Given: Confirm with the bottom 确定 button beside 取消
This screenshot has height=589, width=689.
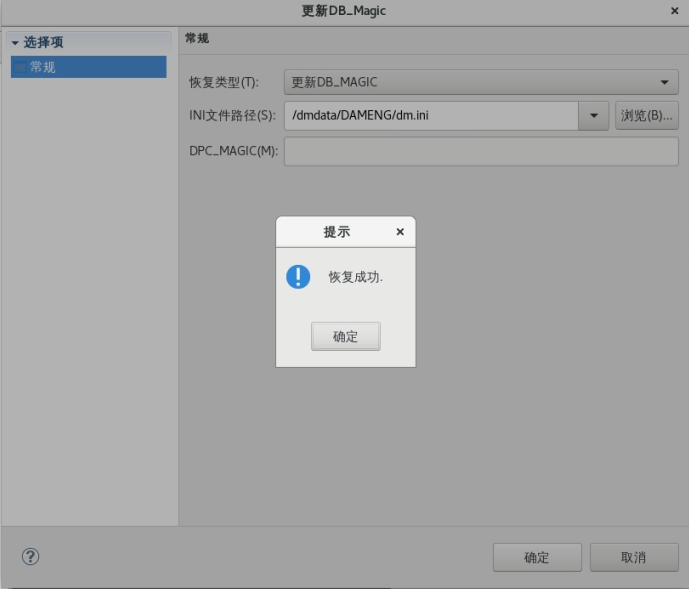Looking at the screenshot, I should coord(536,557).
